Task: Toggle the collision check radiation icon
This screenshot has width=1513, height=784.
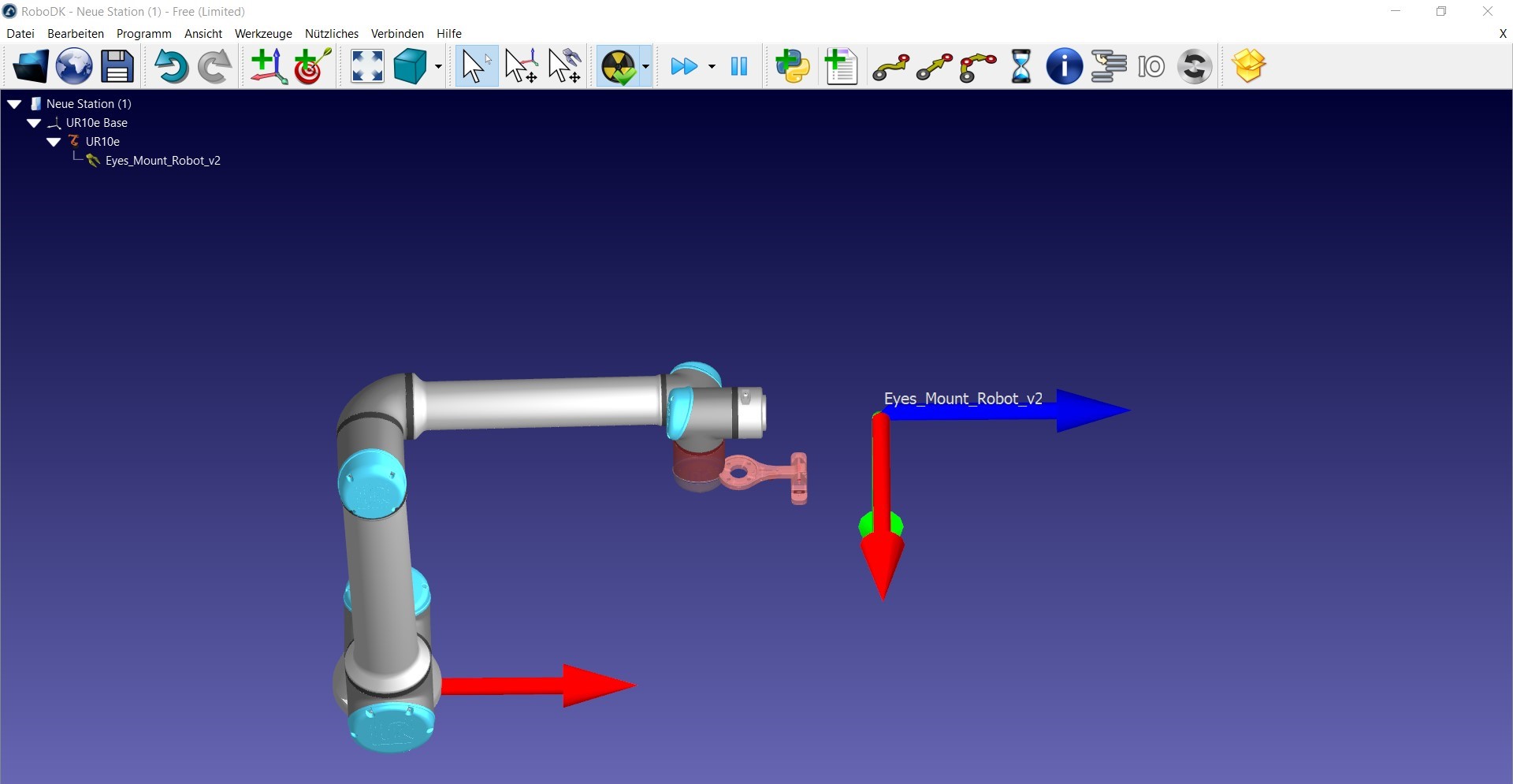Action: (x=619, y=66)
